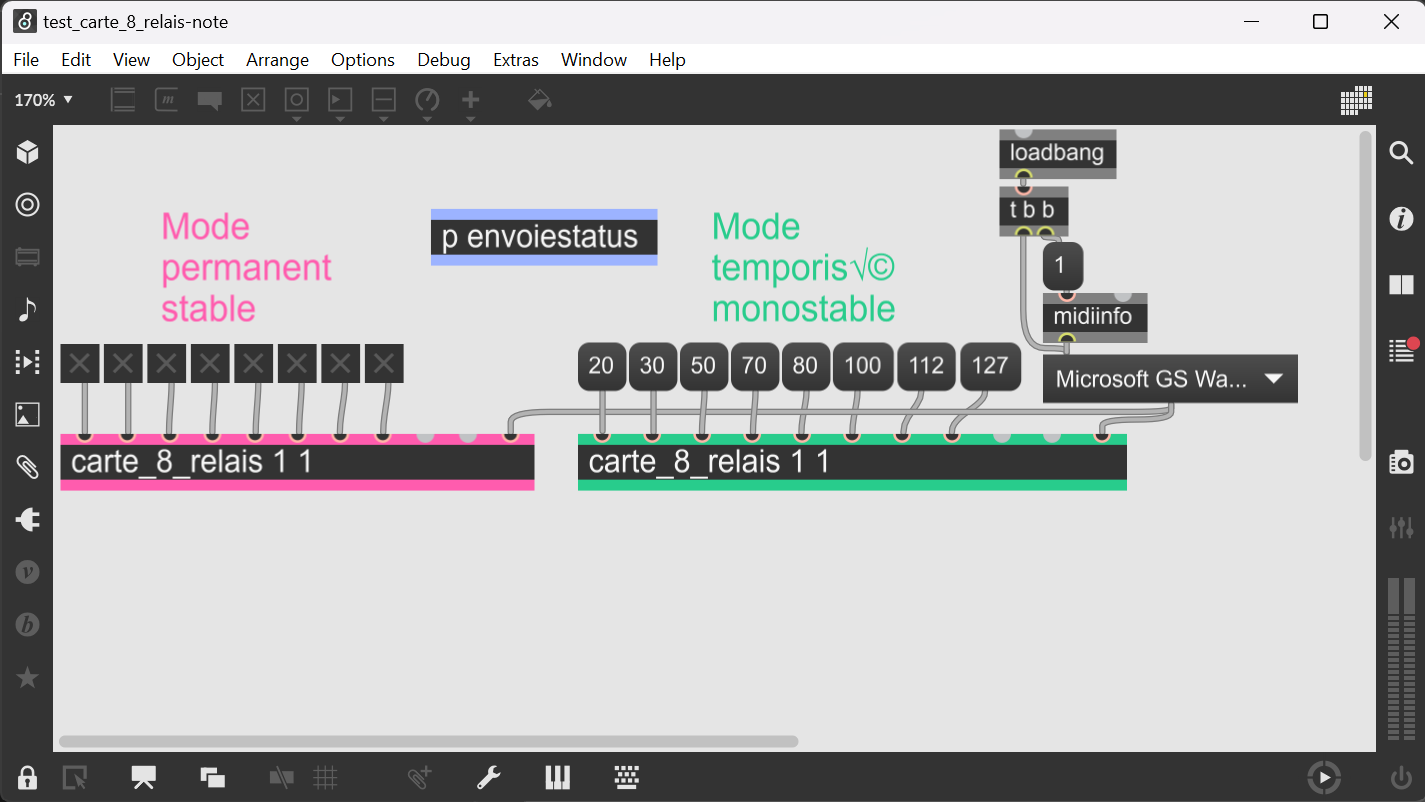Open the star favorites icon
This screenshot has width=1425, height=802.
tap(27, 678)
